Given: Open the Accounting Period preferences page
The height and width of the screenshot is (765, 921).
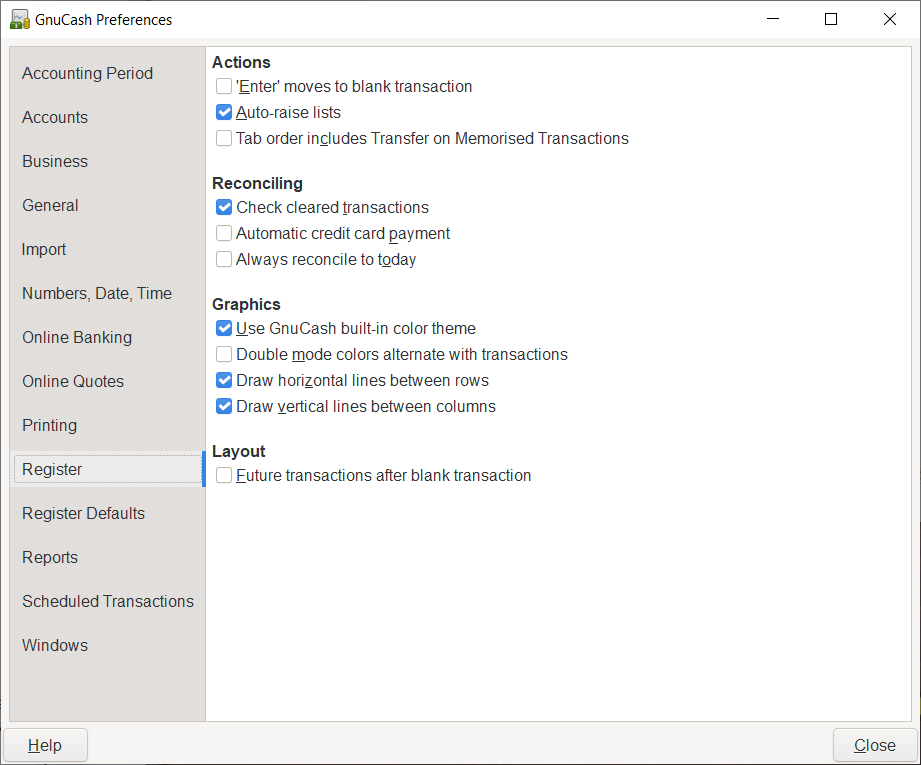Looking at the screenshot, I should (x=88, y=73).
